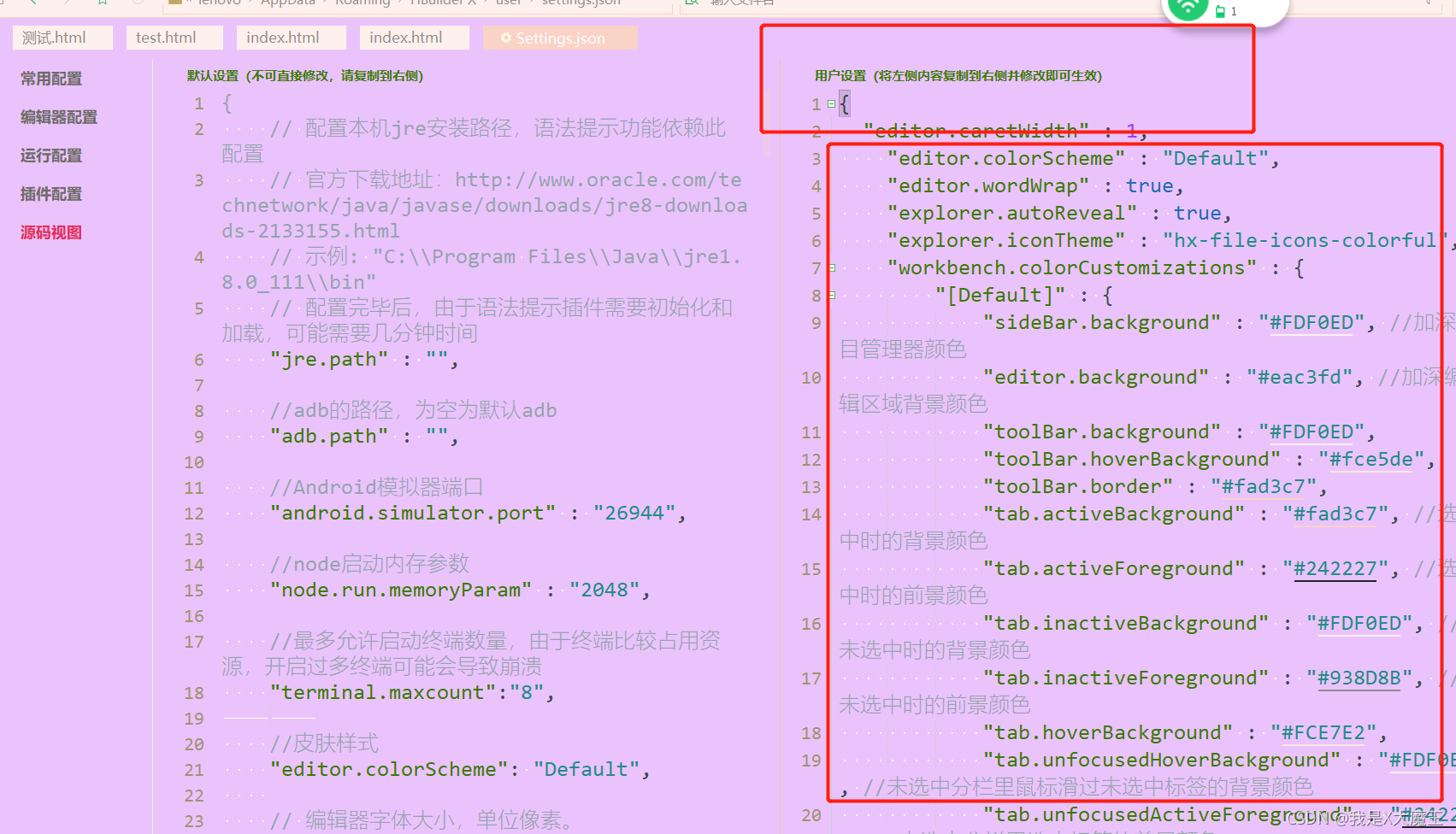
Task: Click "toolBar.background" key
Action: click(x=1102, y=432)
